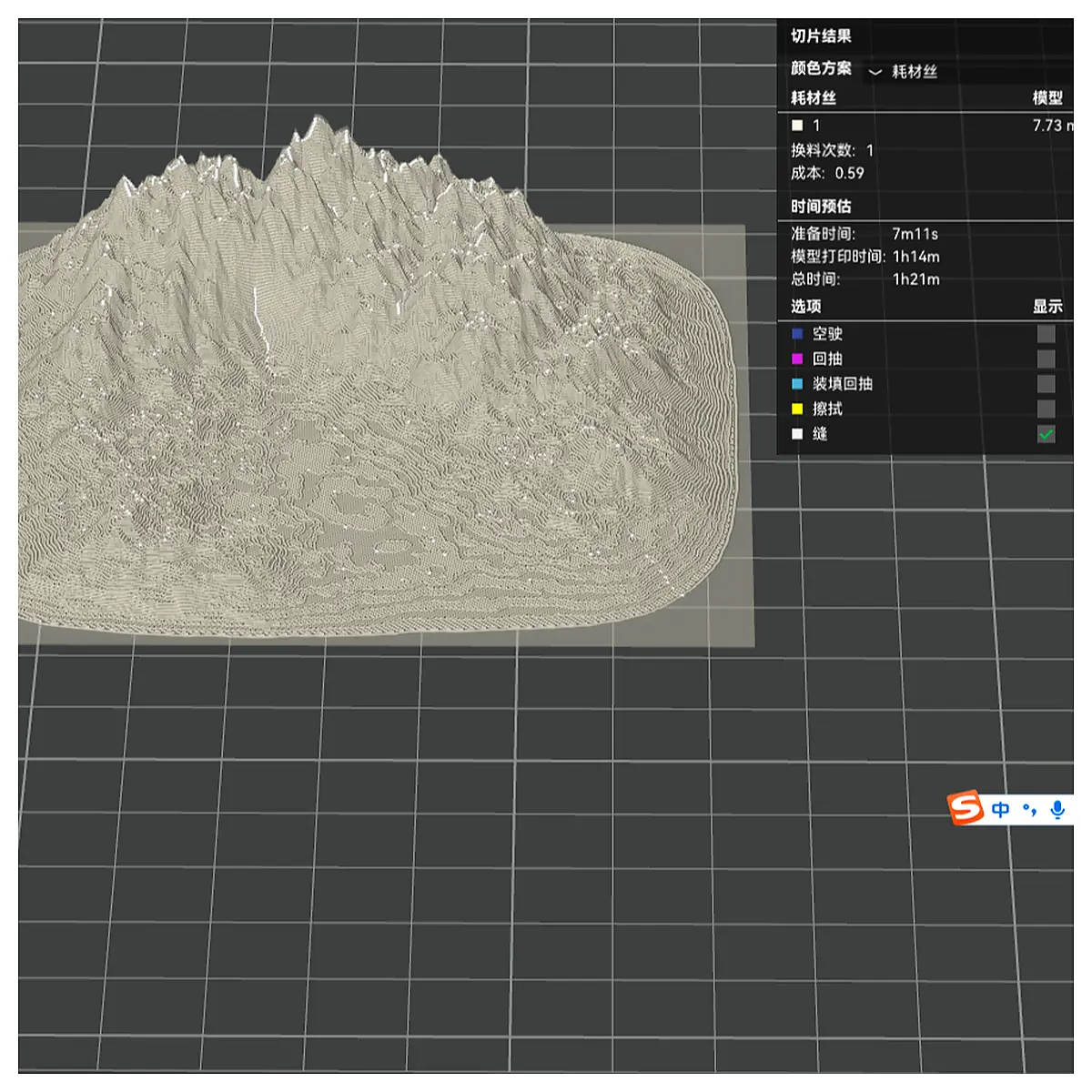Click the cyan 装填回抽 color square
This screenshot has height=1092, width=1092.
coord(797,384)
